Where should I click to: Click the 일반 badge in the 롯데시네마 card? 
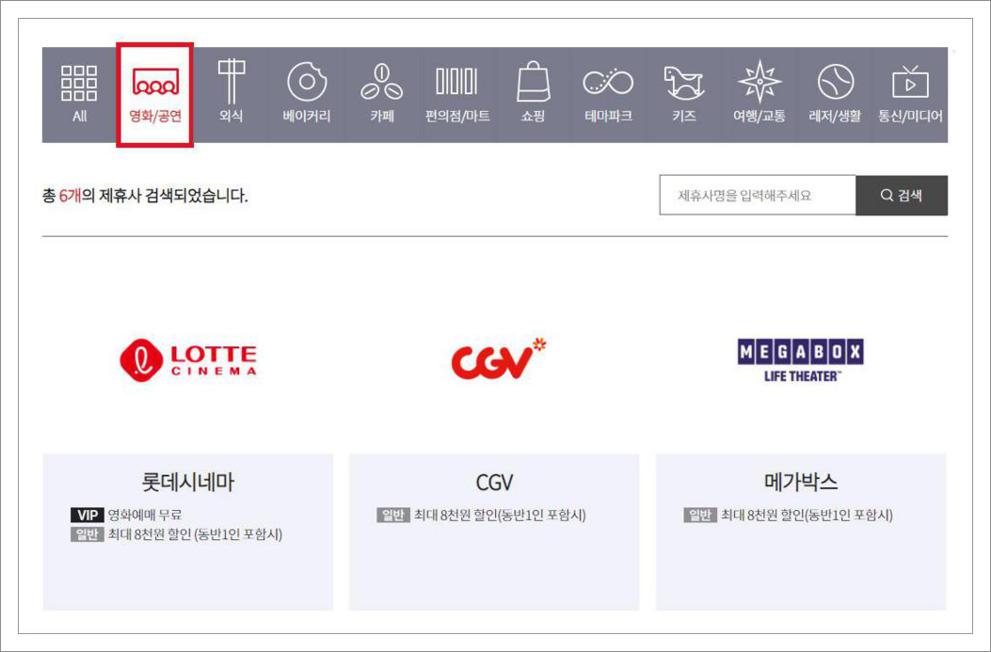pos(87,534)
